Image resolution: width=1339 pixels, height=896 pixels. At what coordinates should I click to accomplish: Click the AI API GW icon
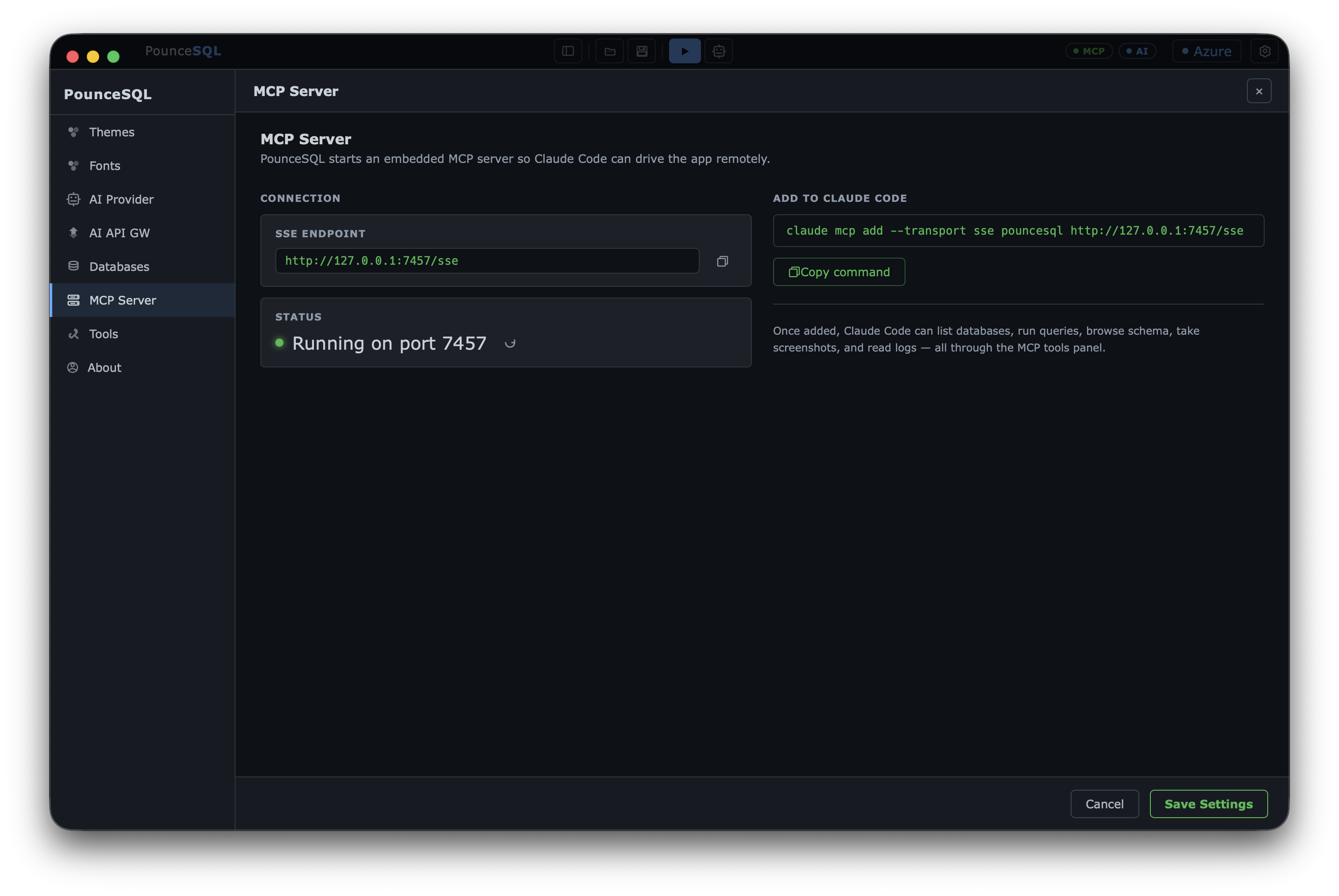pos(73,232)
